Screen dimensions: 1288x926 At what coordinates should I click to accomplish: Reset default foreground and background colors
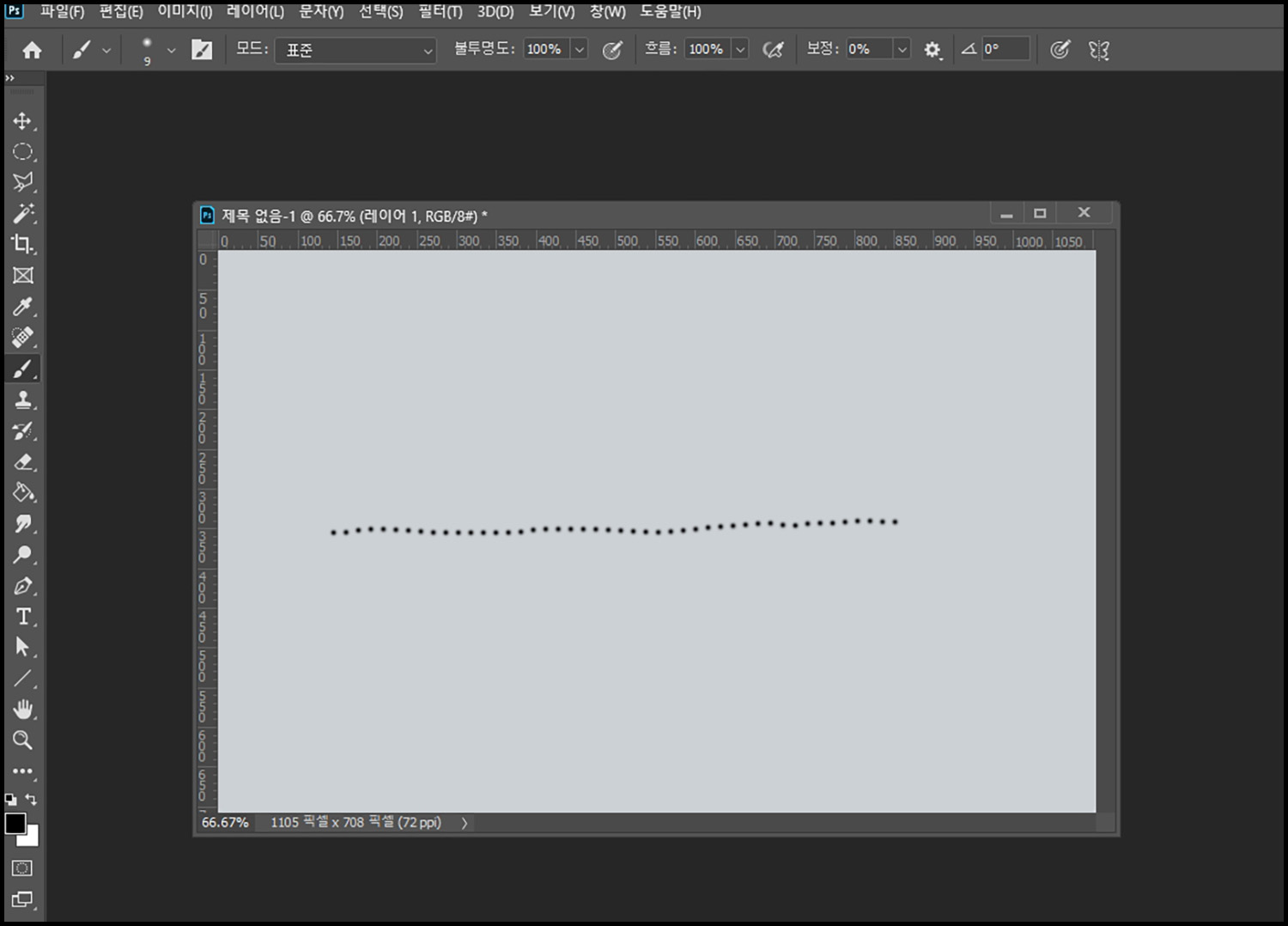pos(10,799)
